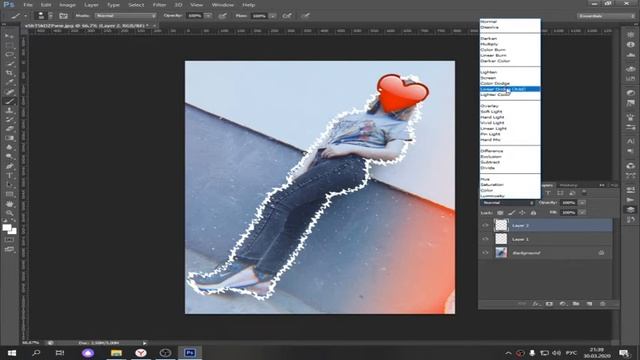Create a new group with folder icon

tap(576, 304)
